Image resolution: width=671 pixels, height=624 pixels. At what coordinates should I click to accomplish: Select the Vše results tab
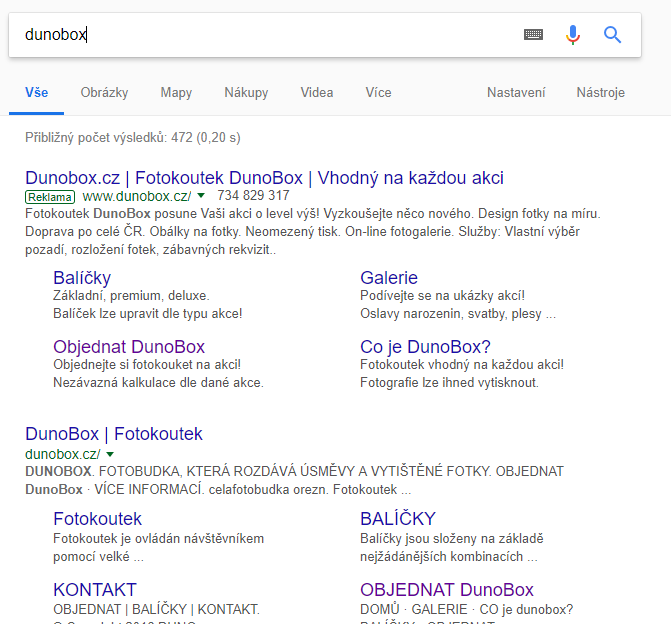pos(36,92)
